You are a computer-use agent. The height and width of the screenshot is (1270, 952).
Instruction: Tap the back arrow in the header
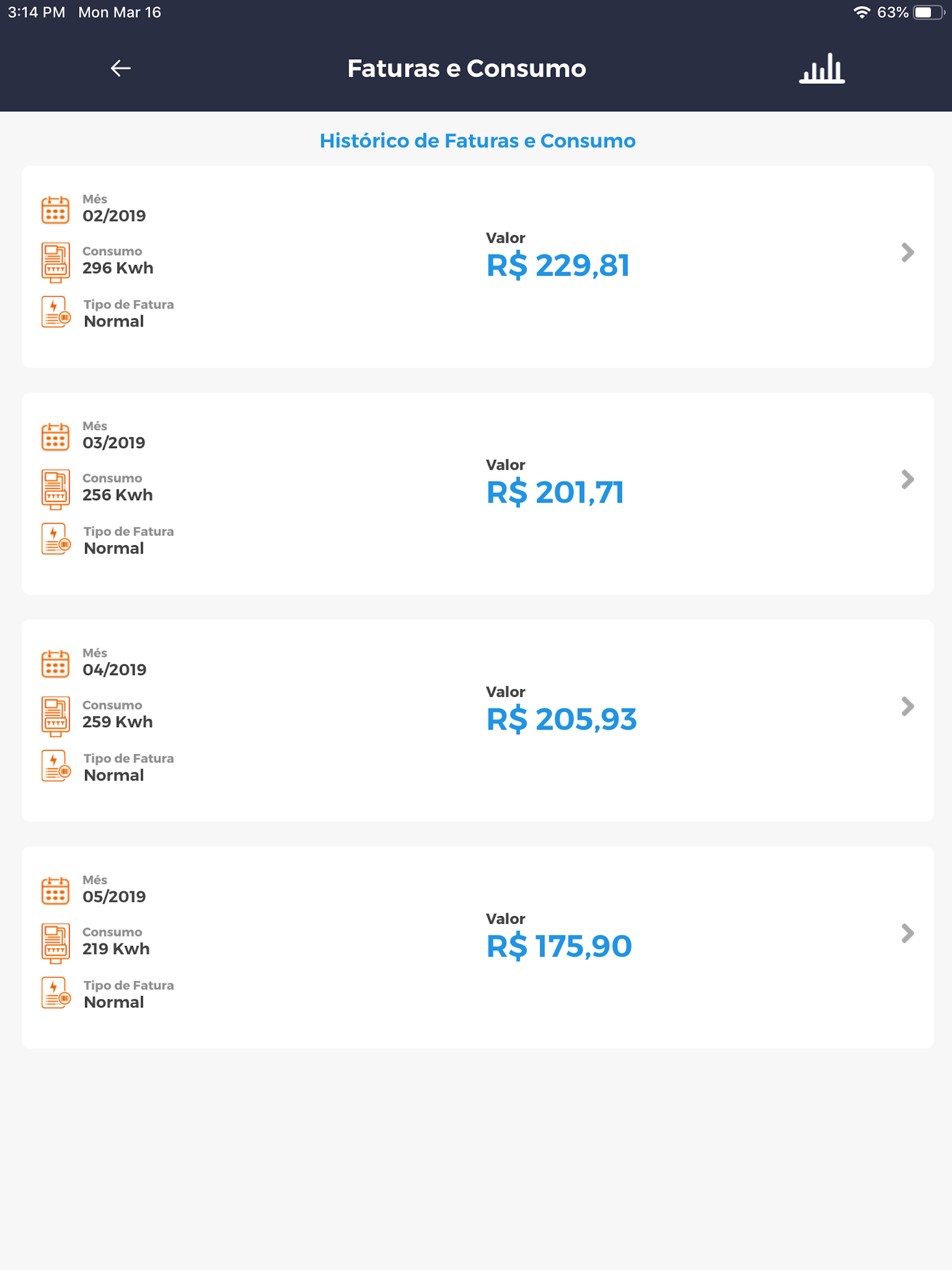pyautogui.click(x=120, y=68)
